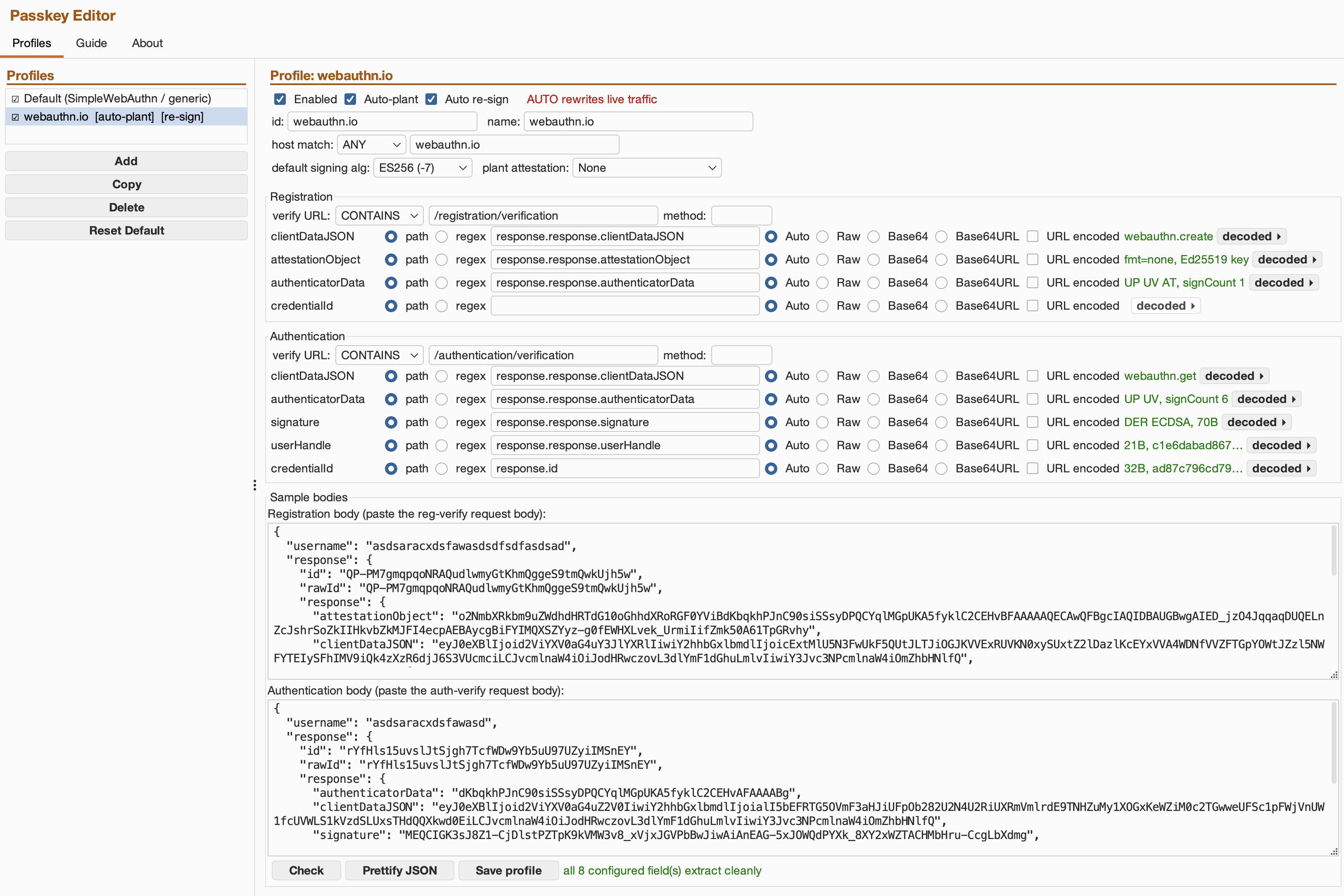Screen dimensions: 1344x896
Task: Click the Authentication method field
Action: (741, 356)
